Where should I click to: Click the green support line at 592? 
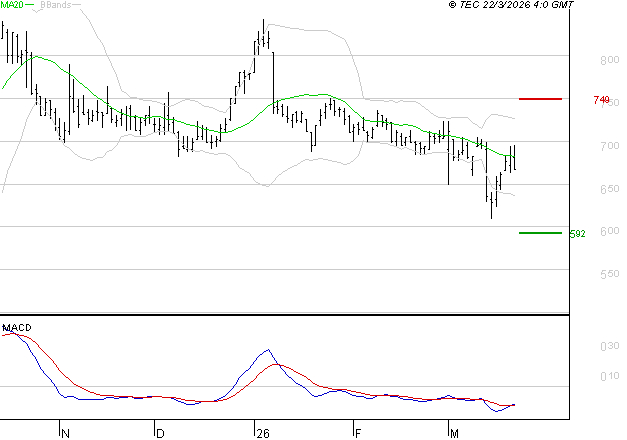[540, 233]
